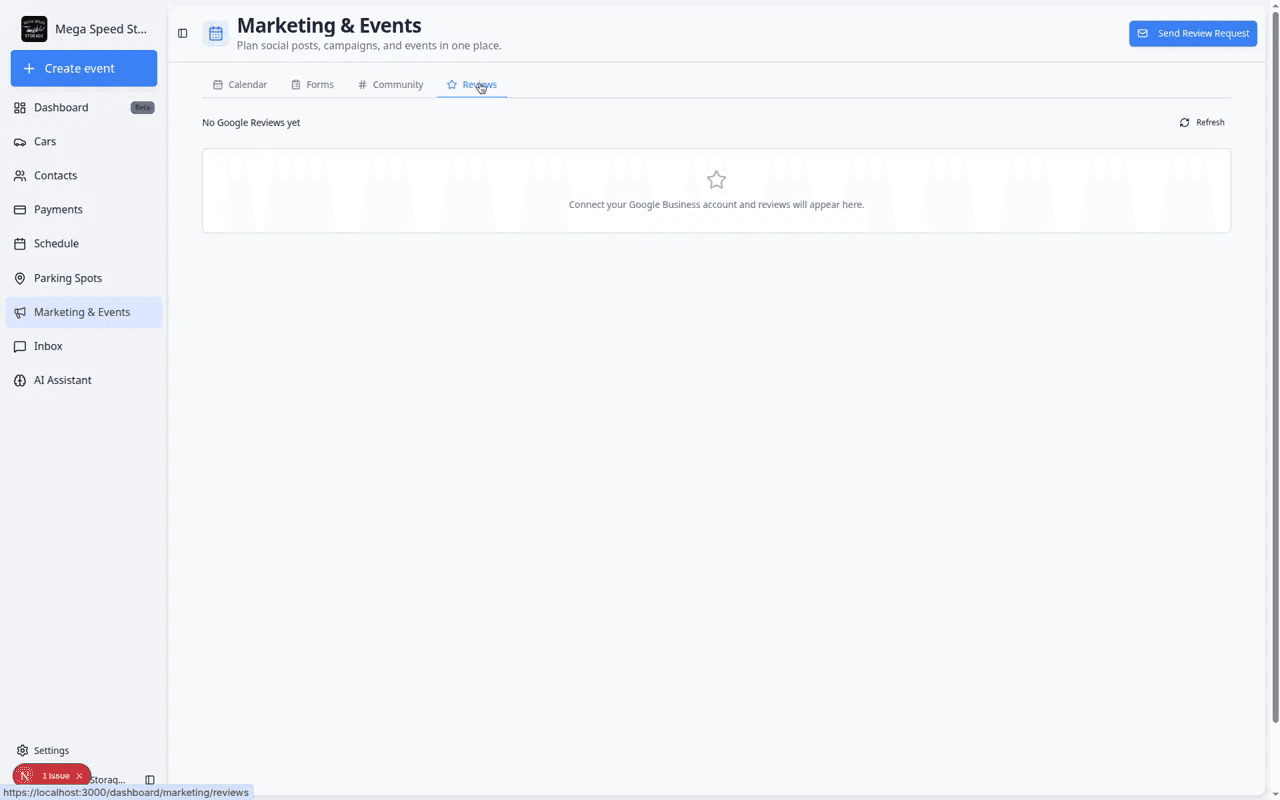The width and height of the screenshot is (1280, 800).
Task: Go to Inbox in sidebar
Action: tap(48, 346)
